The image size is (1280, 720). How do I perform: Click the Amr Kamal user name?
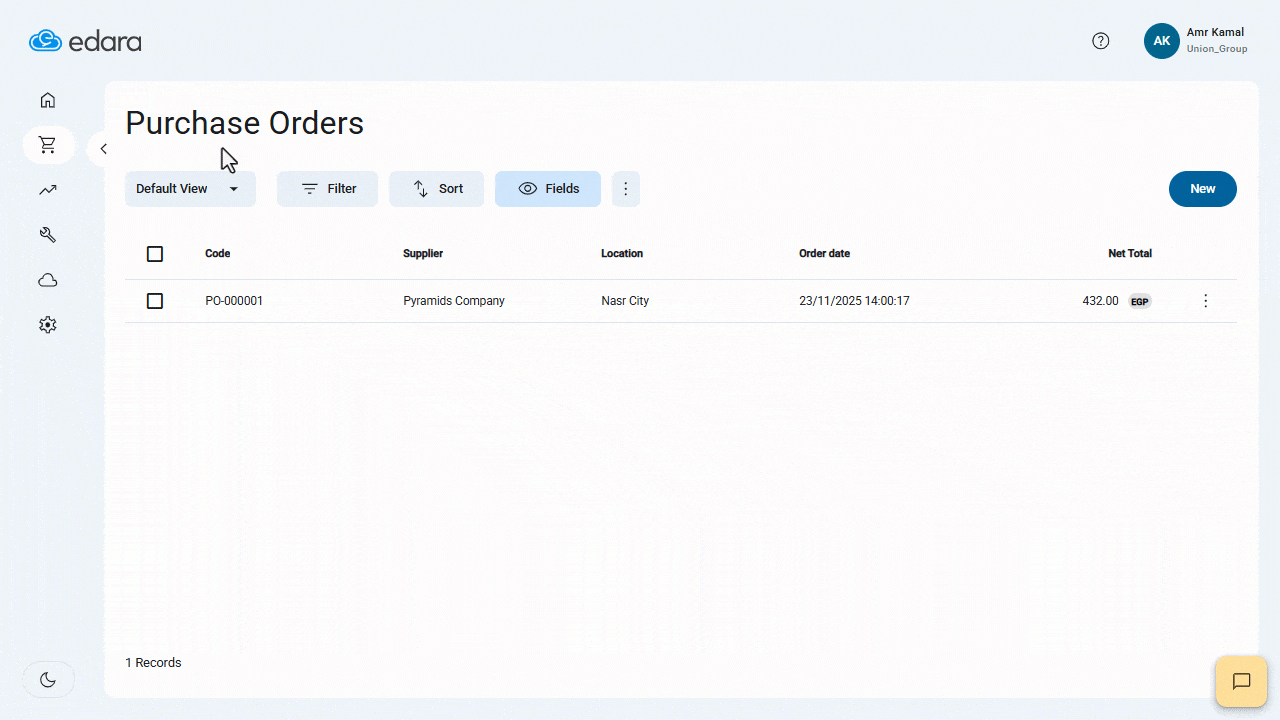[1215, 33]
